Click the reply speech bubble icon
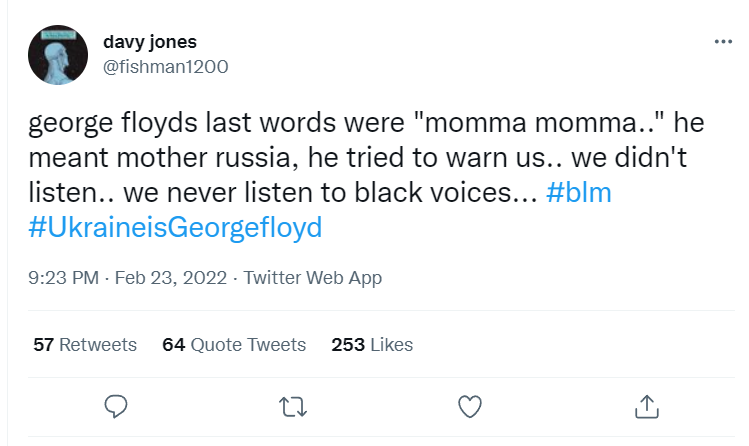 coord(117,406)
